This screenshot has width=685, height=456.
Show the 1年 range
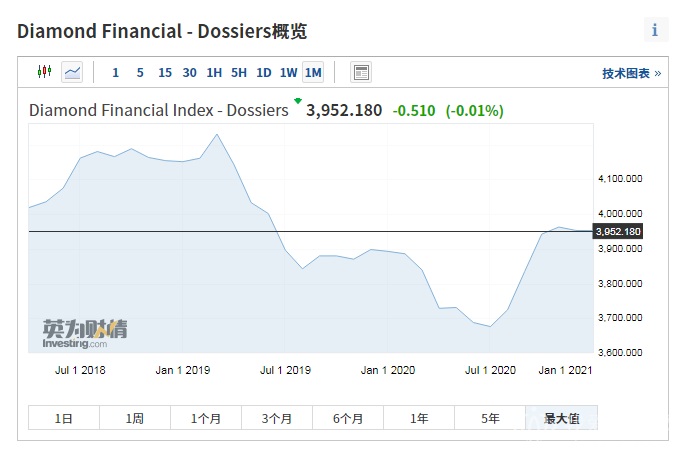click(419, 418)
